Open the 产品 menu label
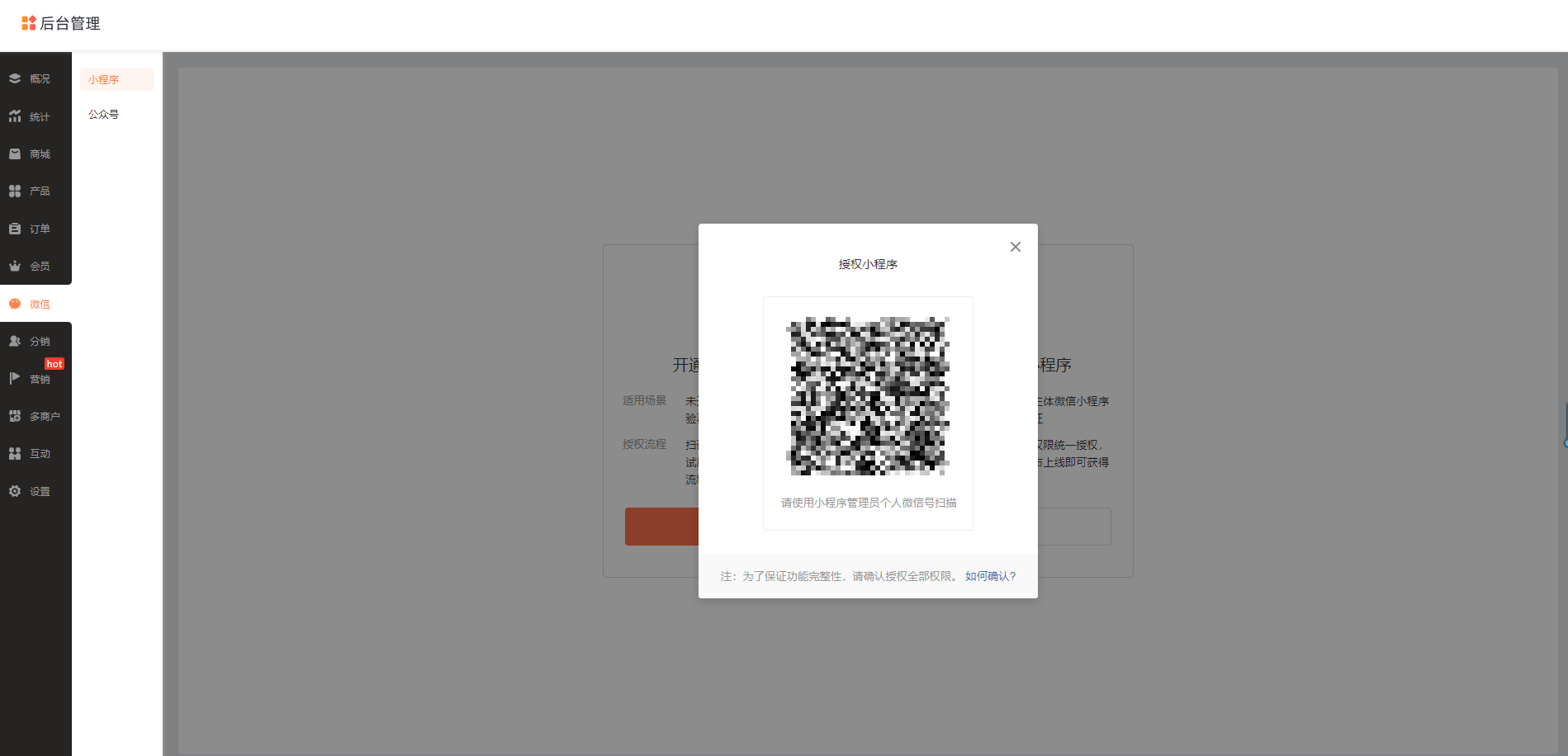 (x=40, y=191)
